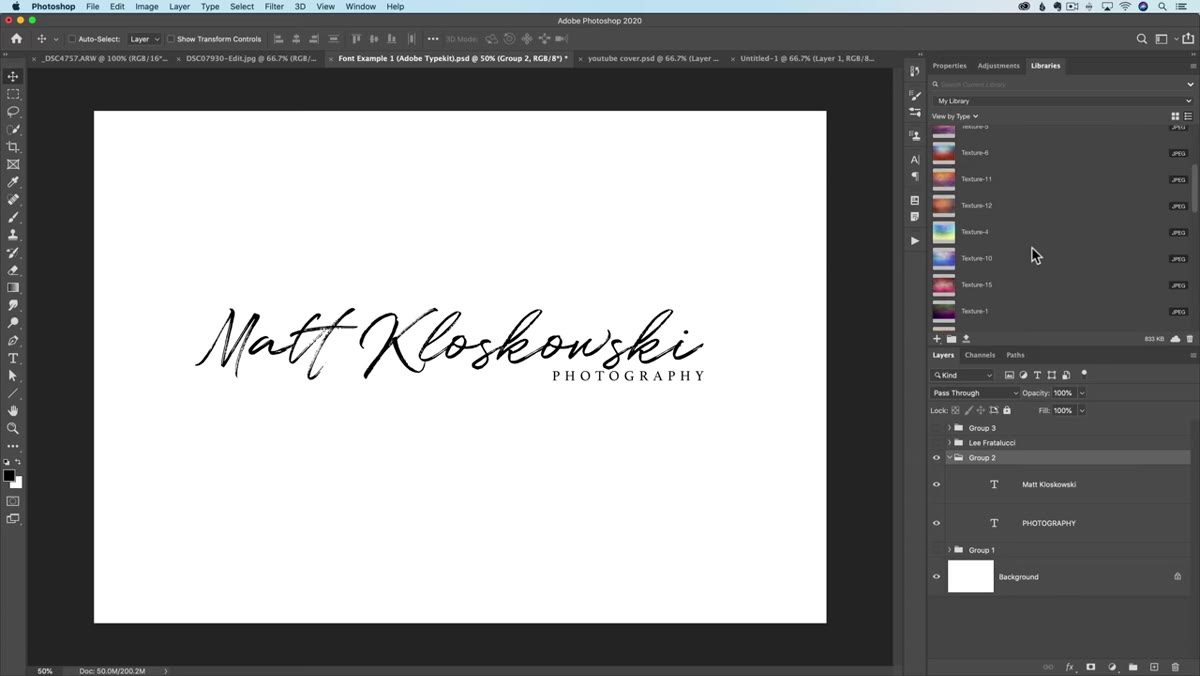Open the Layer menu
The width and height of the screenshot is (1200, 676).
pos(179,7)
